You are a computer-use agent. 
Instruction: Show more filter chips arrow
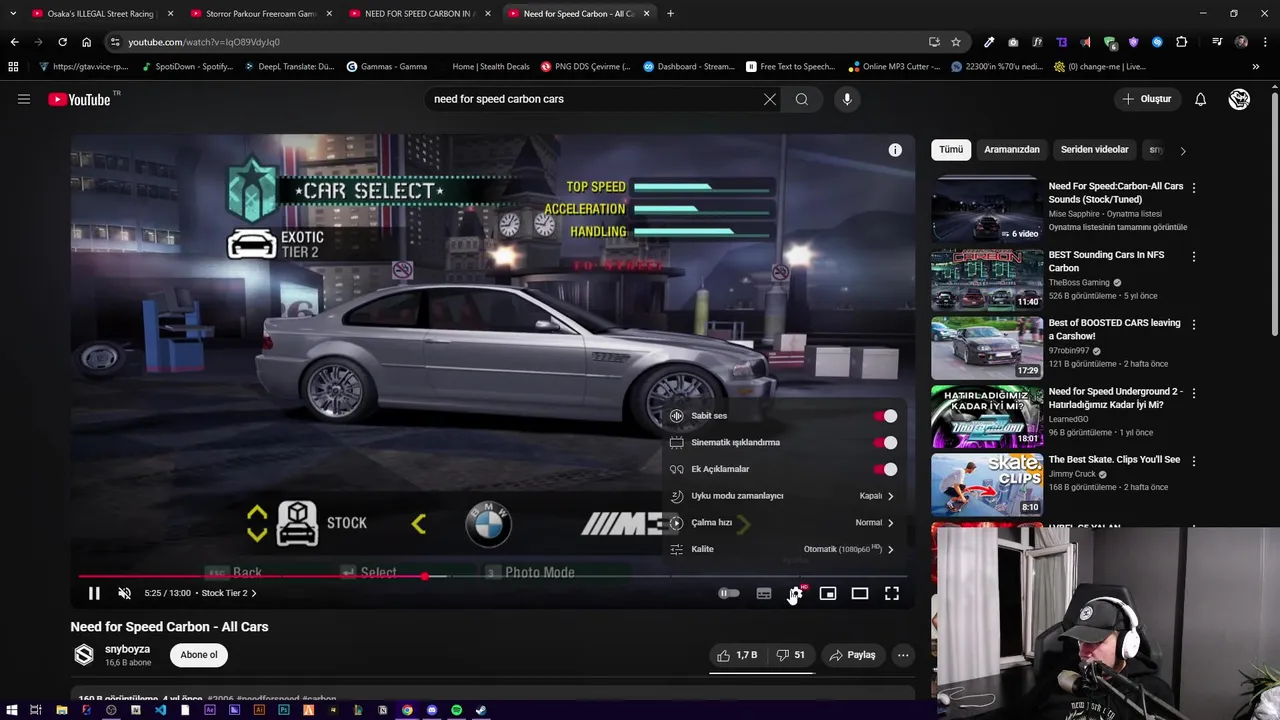pyautogui.click(x=1183, y=151)
